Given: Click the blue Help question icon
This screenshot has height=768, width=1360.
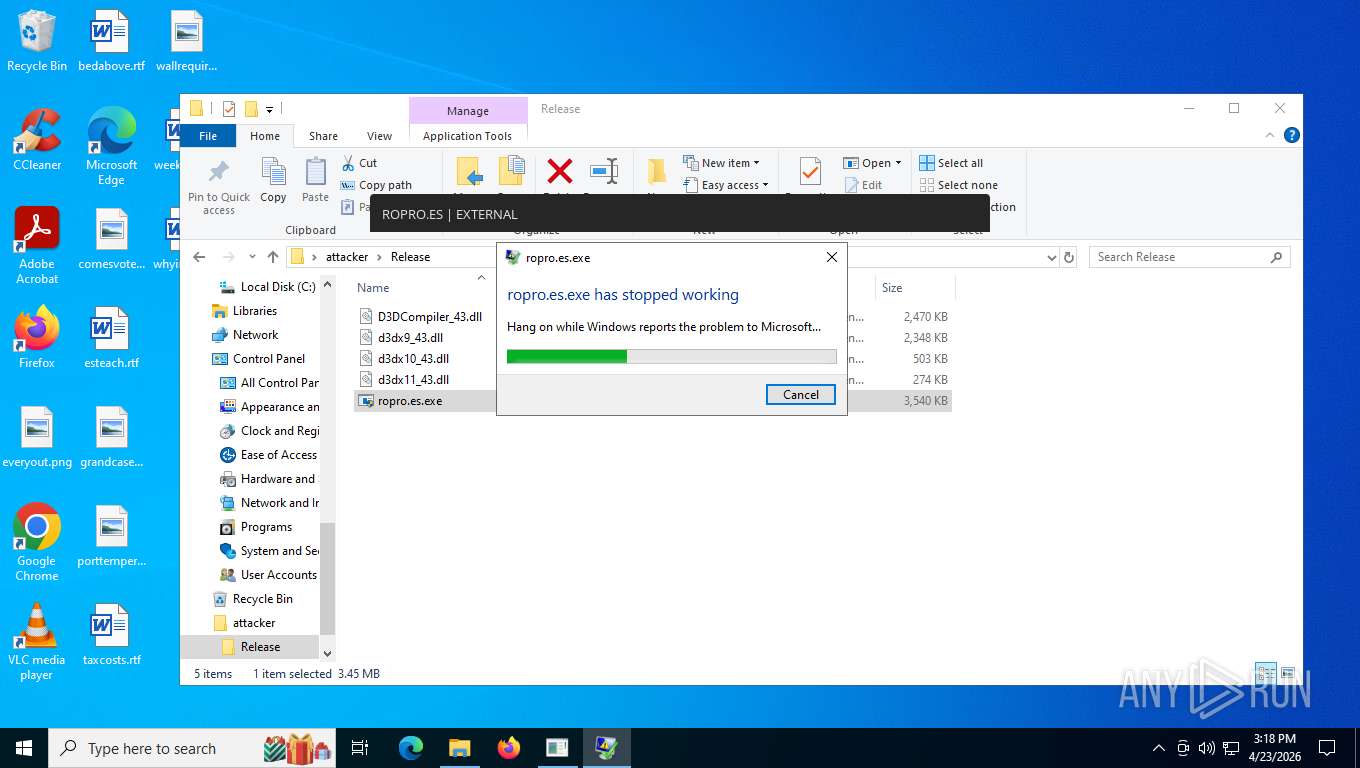Looking at the screenshot, I should click(x=1291, y=136).
